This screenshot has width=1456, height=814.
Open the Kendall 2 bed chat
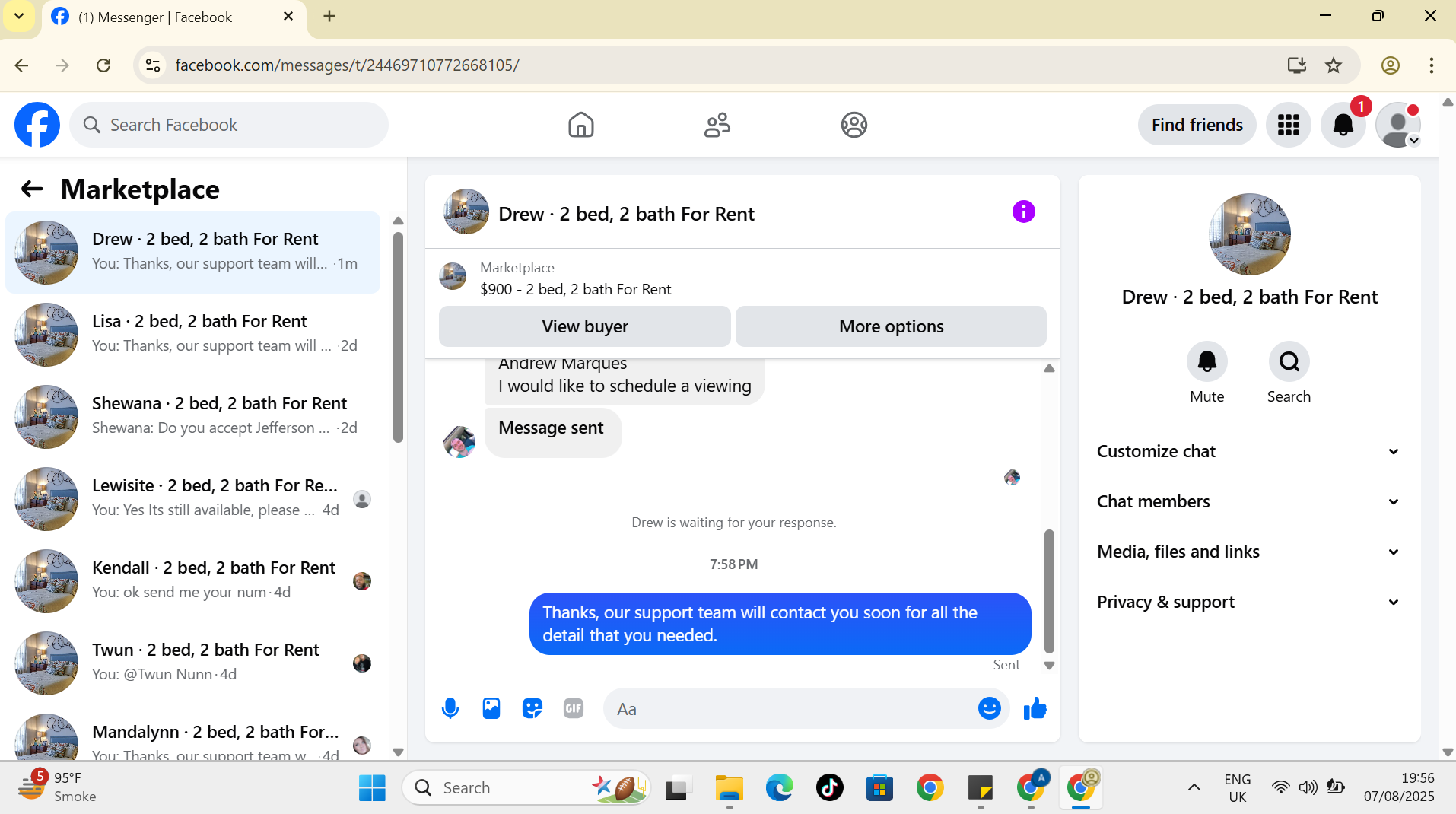193,581
